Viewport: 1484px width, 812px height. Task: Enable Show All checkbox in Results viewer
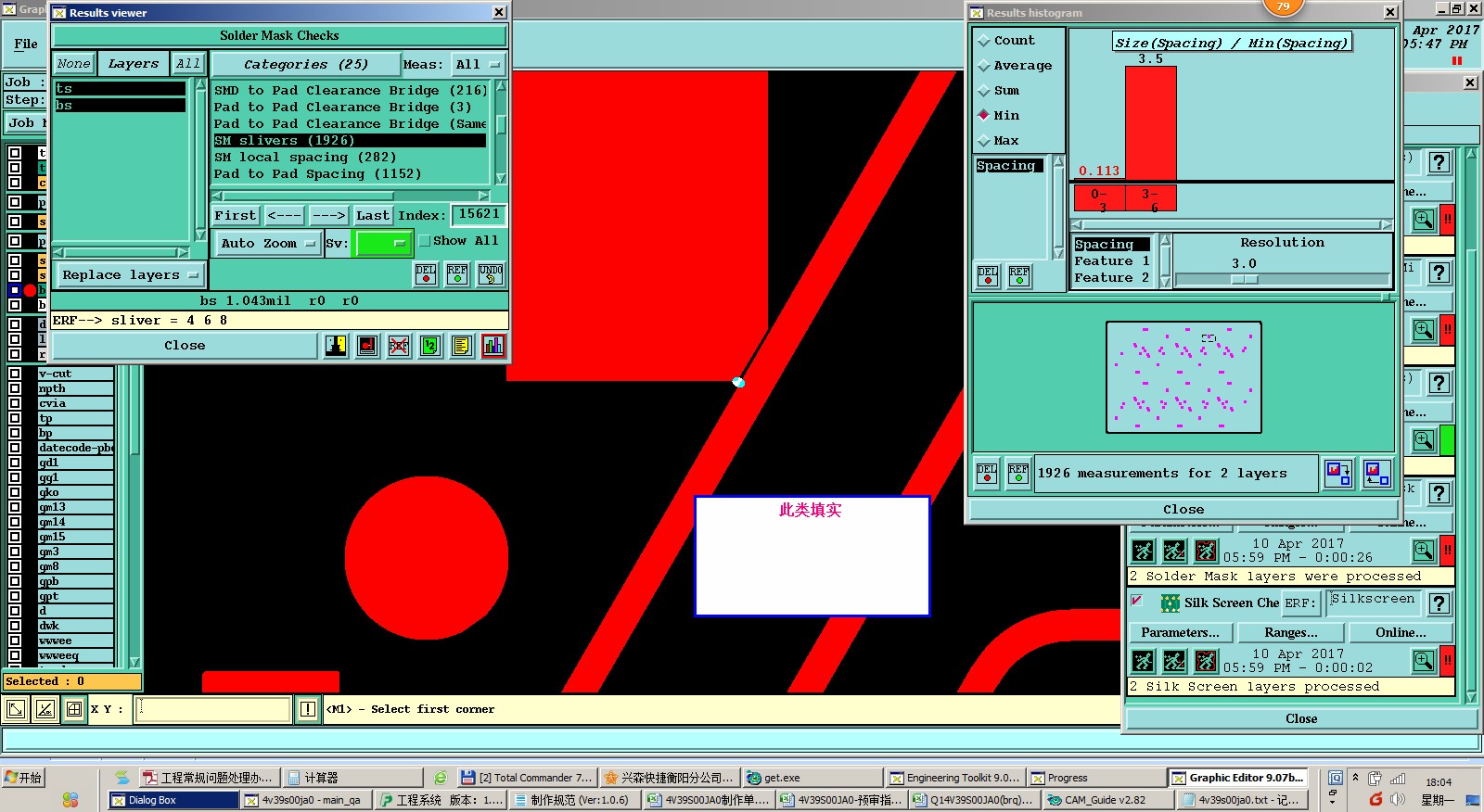pyautogui.click(x=425, y=241)
